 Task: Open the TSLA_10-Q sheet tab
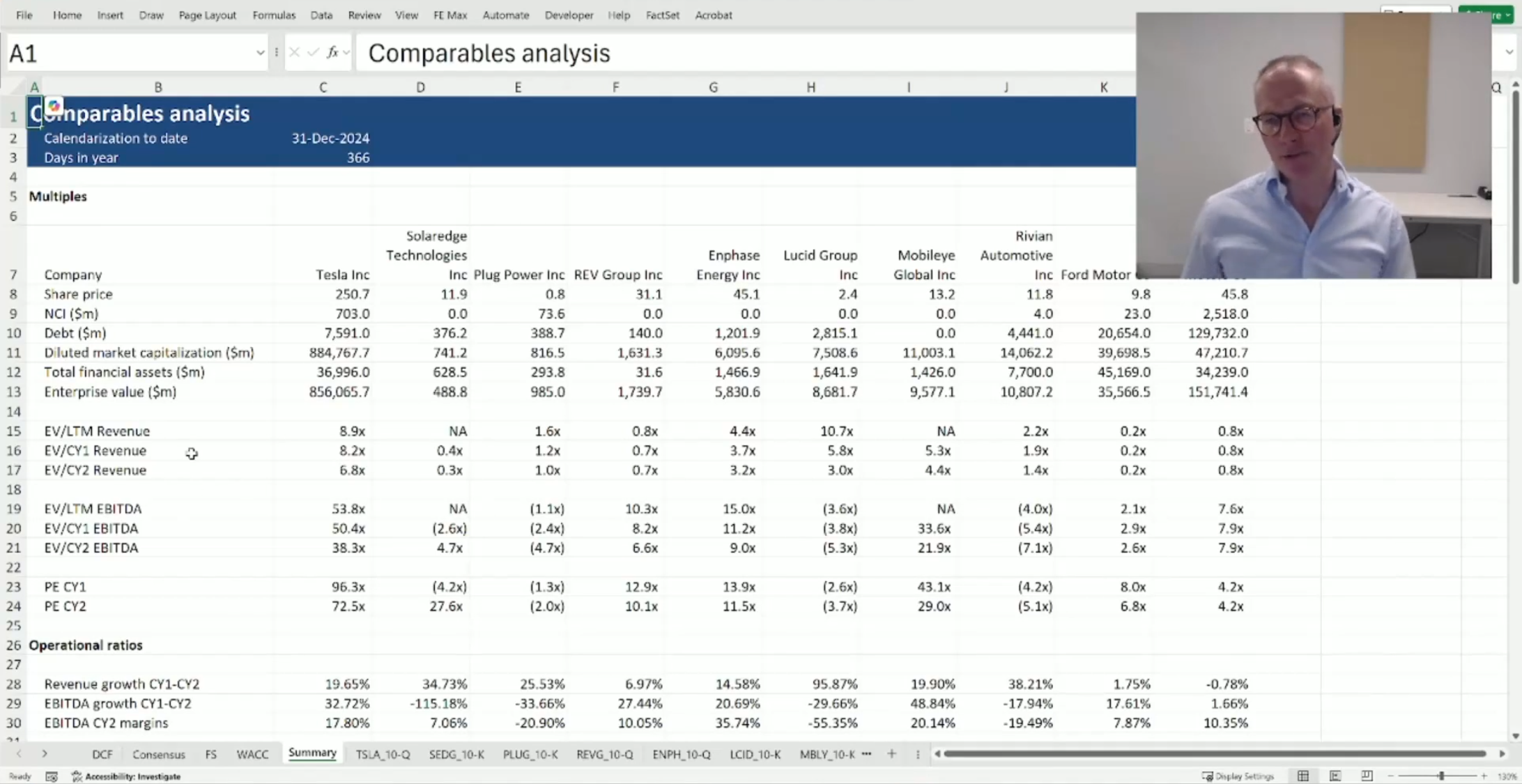(382, 754)
